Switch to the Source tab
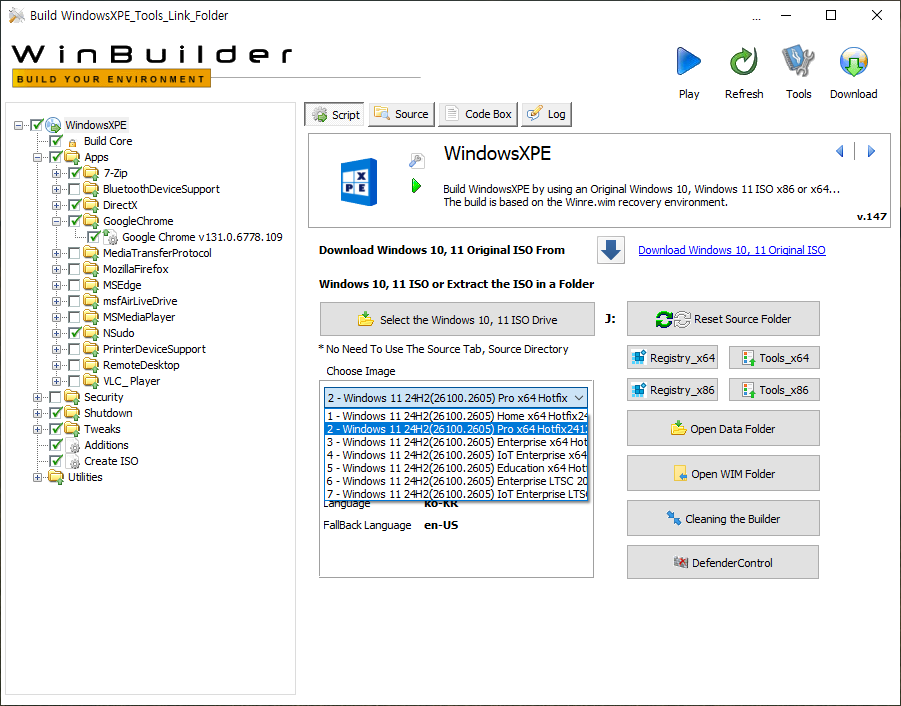Screen dimensions: 901x706 [x=402, y=114]
